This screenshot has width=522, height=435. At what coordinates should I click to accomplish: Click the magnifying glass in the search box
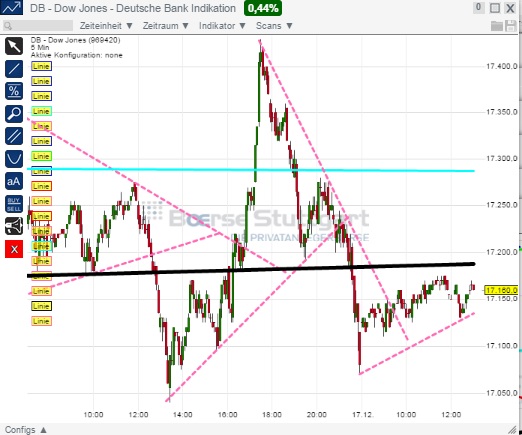pyautogui.click(x=8, y=26)
